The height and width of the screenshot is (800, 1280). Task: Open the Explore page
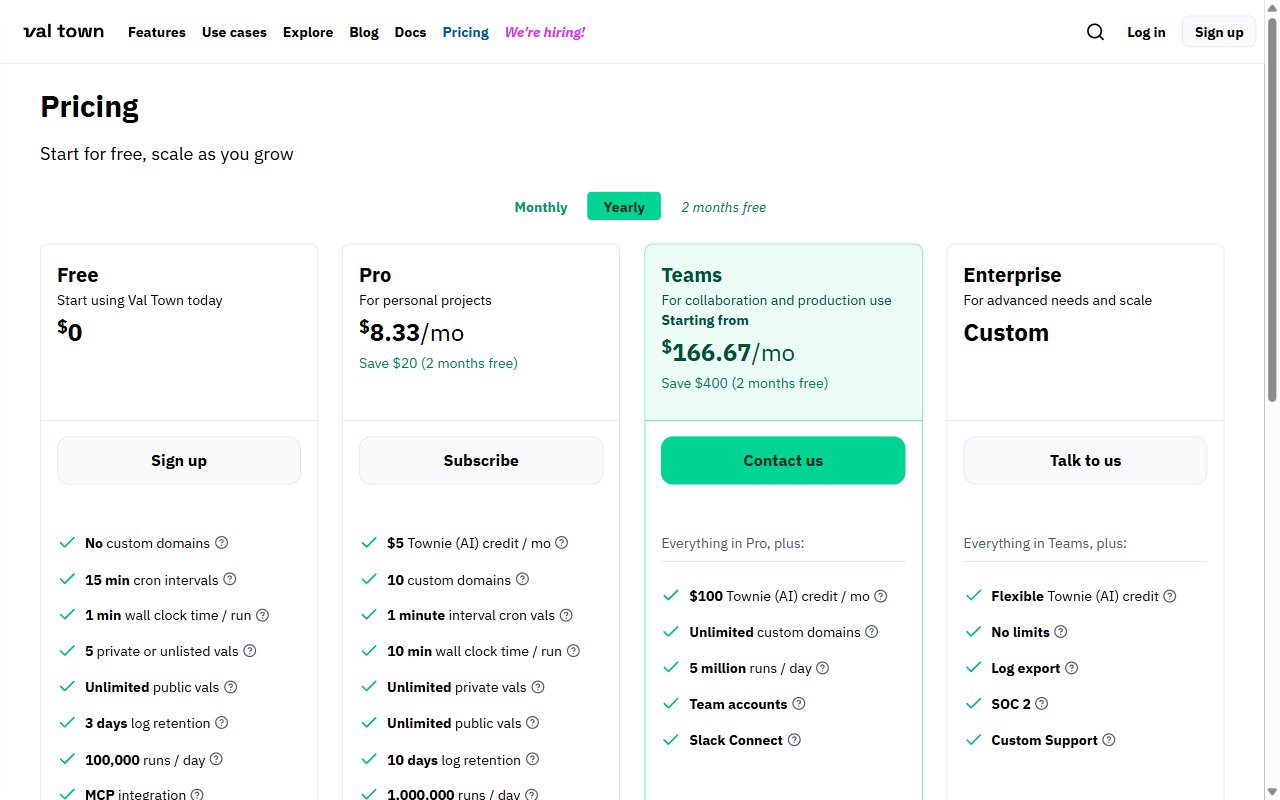(308, 32)
